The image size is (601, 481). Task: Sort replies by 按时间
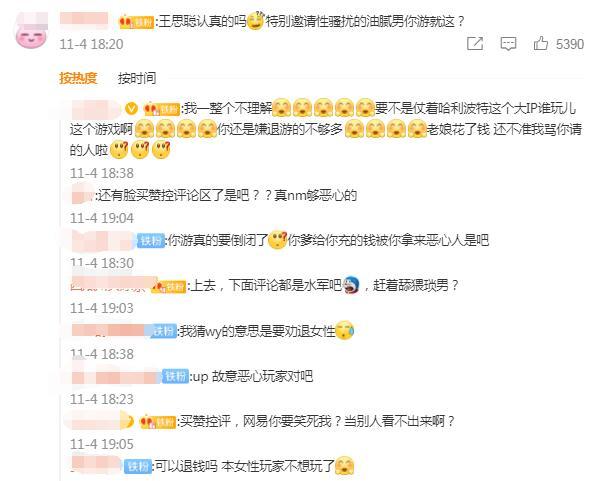137,78
